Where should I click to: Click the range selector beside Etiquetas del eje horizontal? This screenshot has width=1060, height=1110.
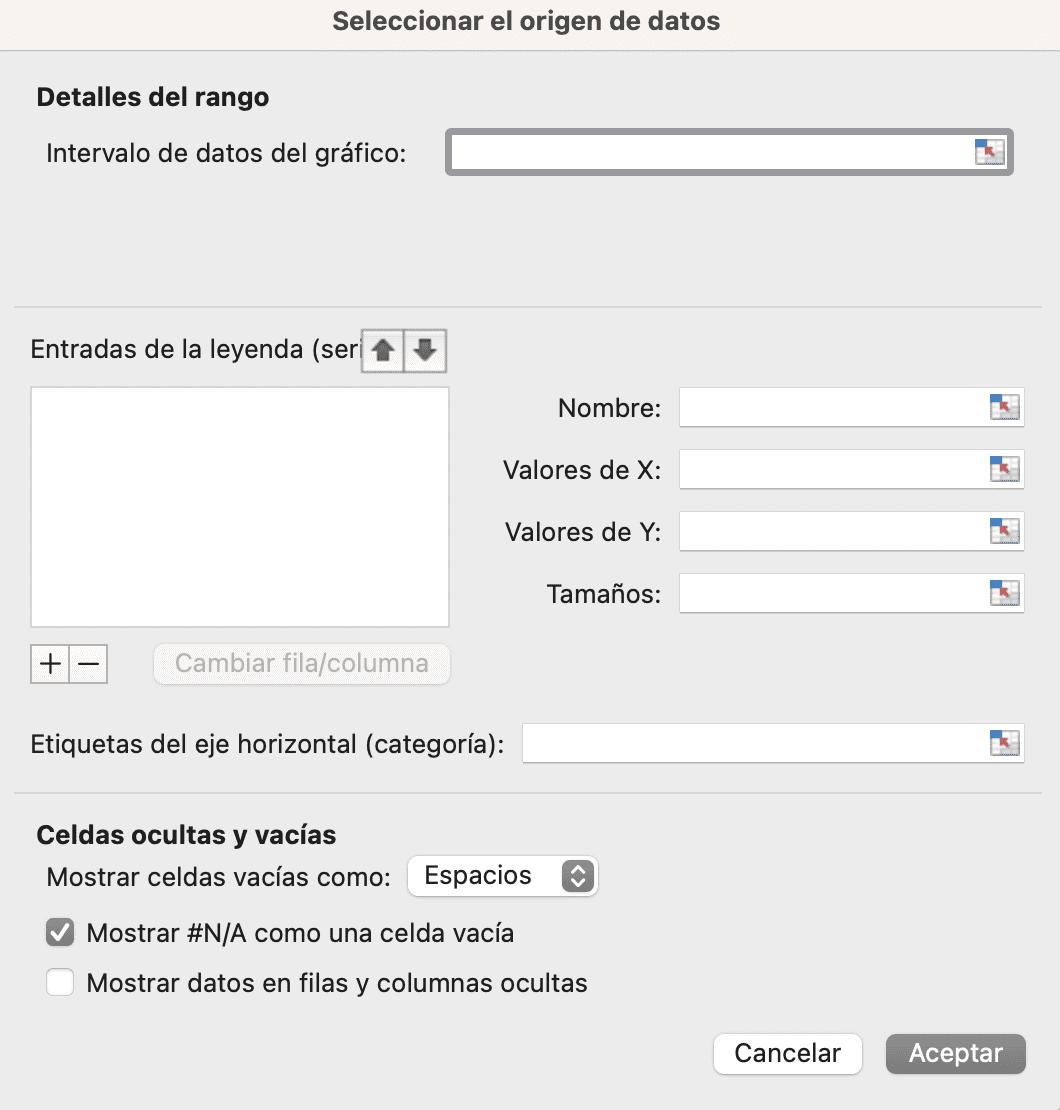click(1003, 743)
